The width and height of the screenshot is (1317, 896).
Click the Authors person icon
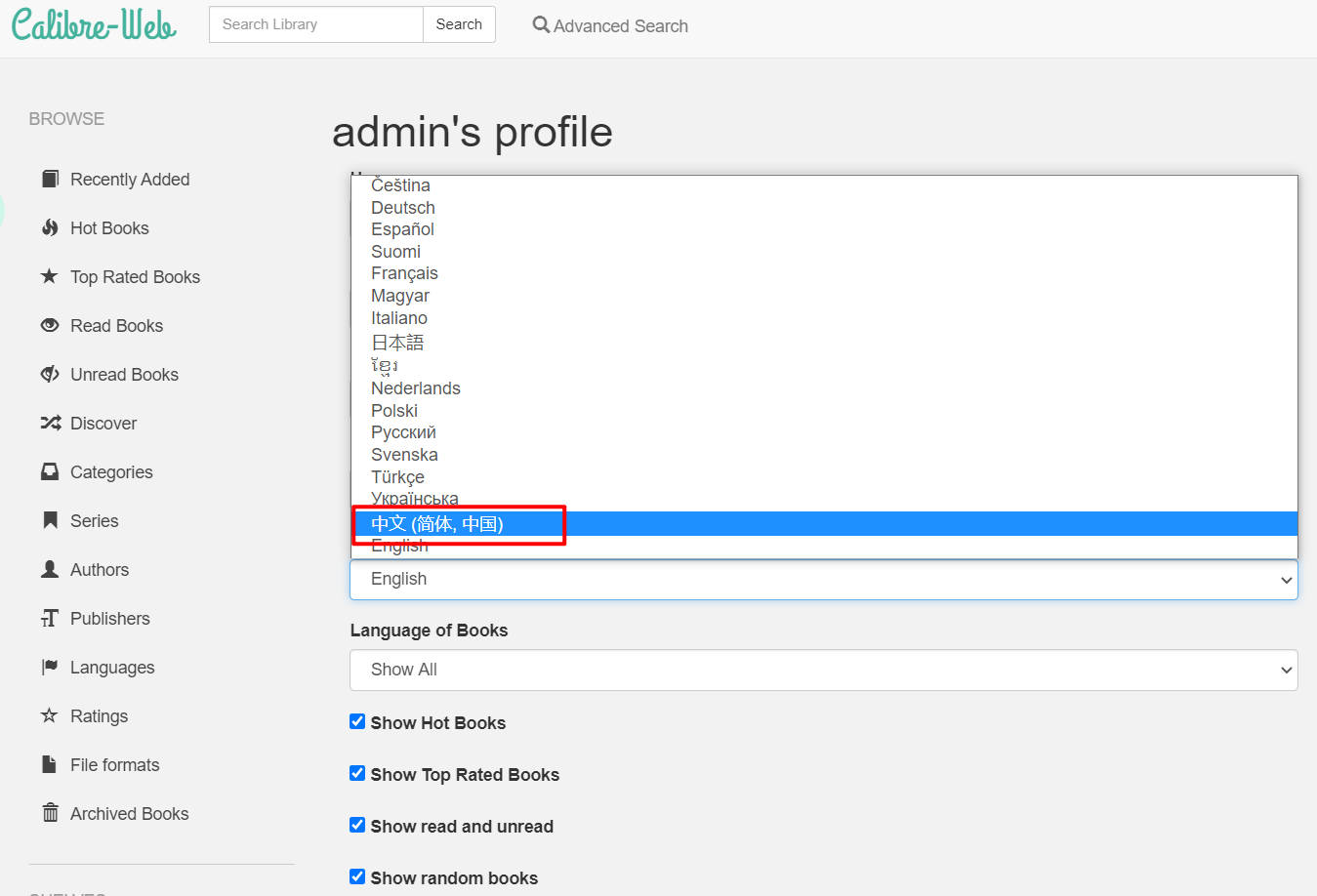point(50,569)
